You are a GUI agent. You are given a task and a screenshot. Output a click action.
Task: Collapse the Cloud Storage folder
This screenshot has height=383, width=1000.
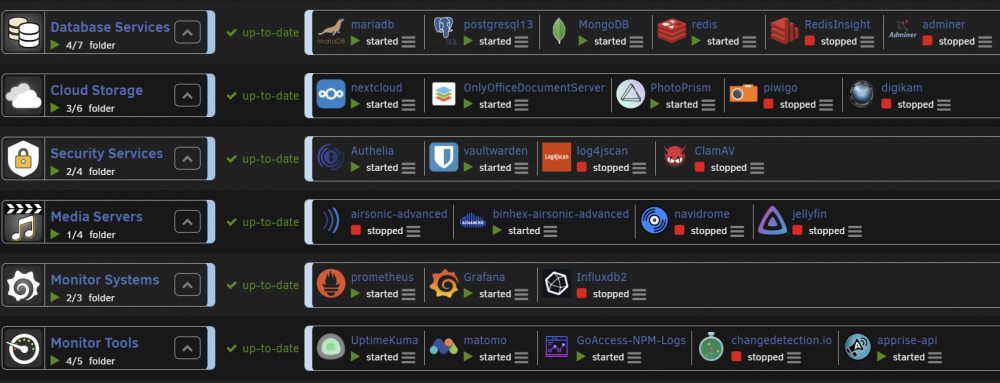[188, 96]
